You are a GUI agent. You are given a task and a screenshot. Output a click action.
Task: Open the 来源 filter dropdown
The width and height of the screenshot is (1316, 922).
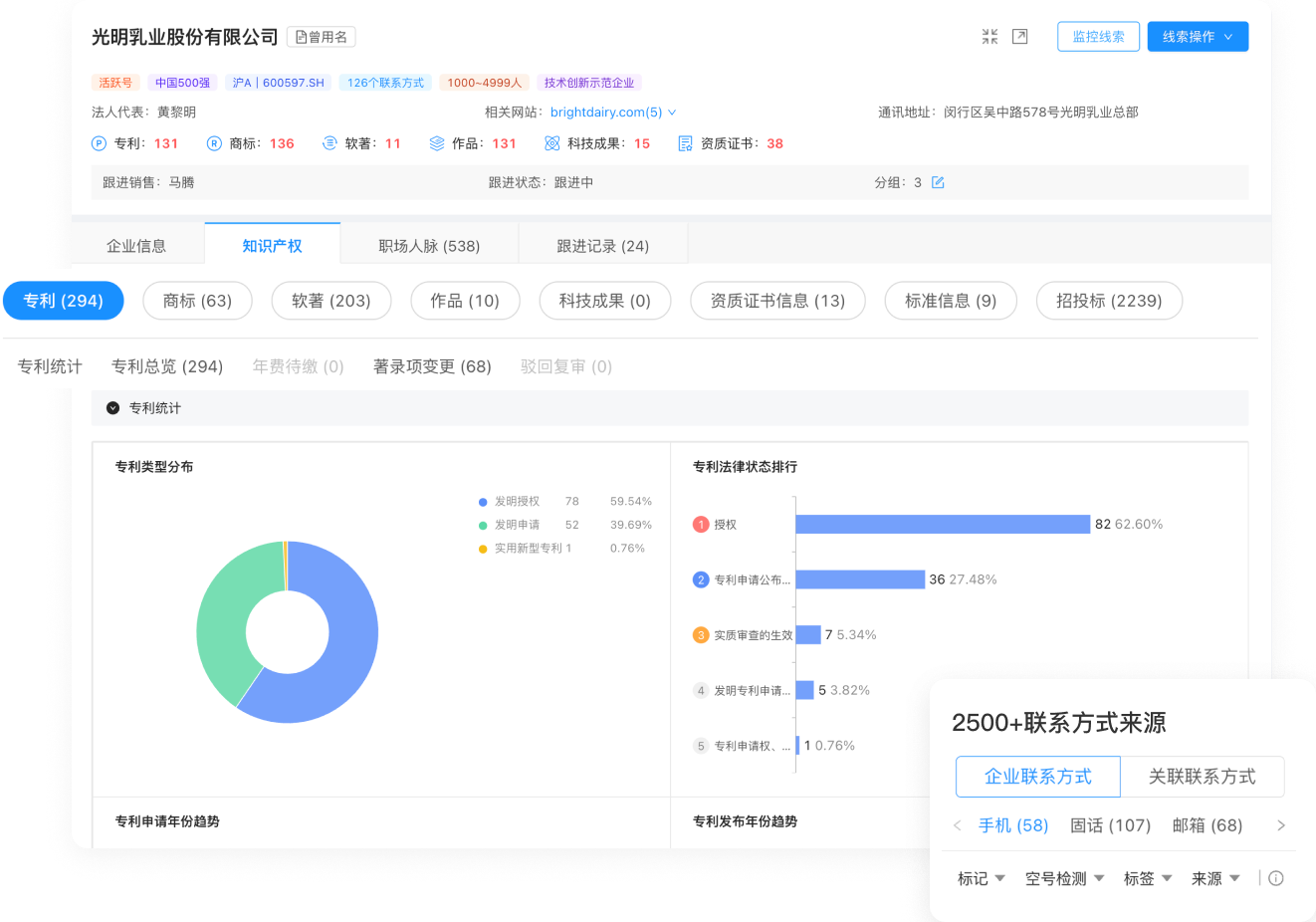[1215, 878]
